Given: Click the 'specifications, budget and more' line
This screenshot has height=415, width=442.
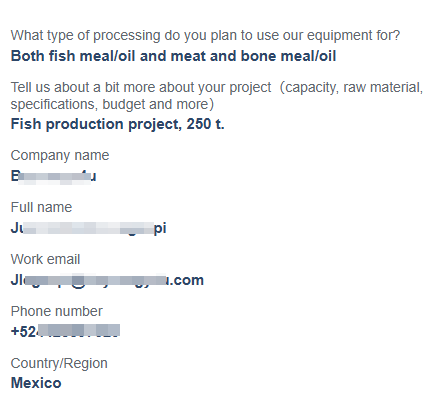Looking at the screenshot, I should click(112, 105).
